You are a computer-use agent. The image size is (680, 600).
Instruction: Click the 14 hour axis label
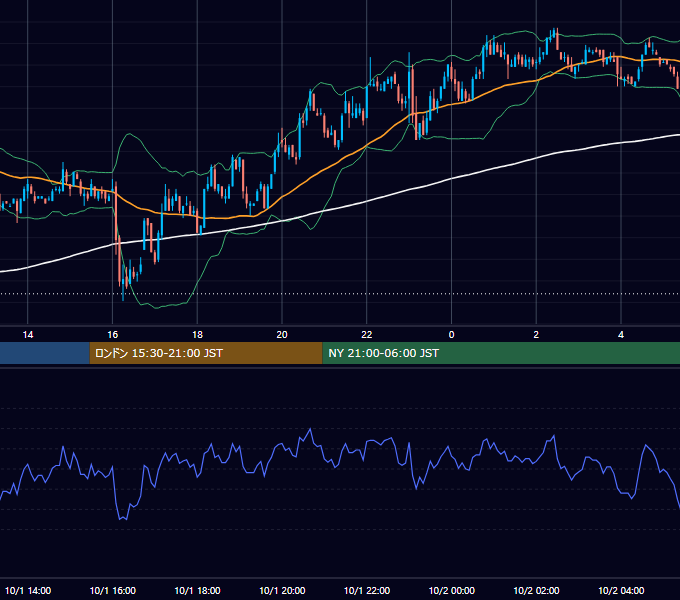(x=28, y=335)
